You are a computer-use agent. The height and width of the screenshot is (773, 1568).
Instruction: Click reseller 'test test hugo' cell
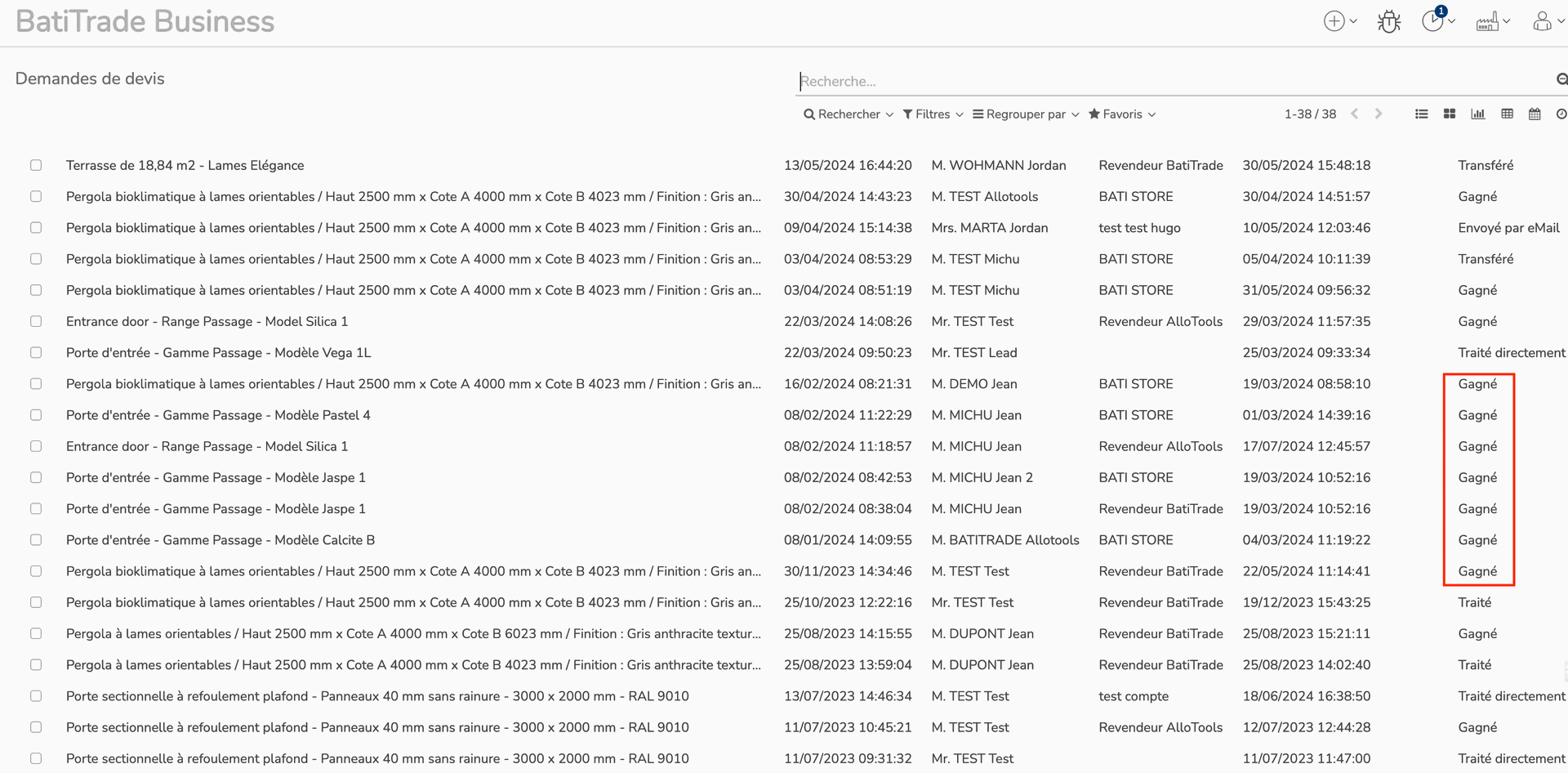point(1139,228)
